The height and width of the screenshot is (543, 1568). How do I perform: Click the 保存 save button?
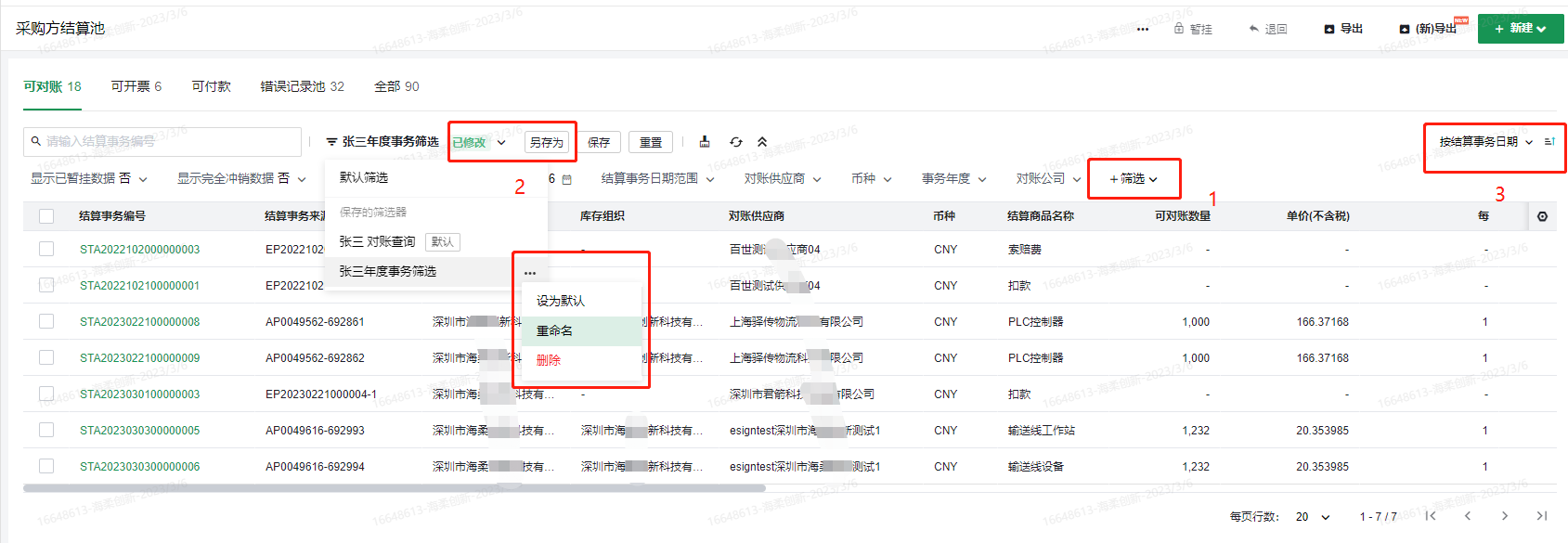tap(599, 142)
